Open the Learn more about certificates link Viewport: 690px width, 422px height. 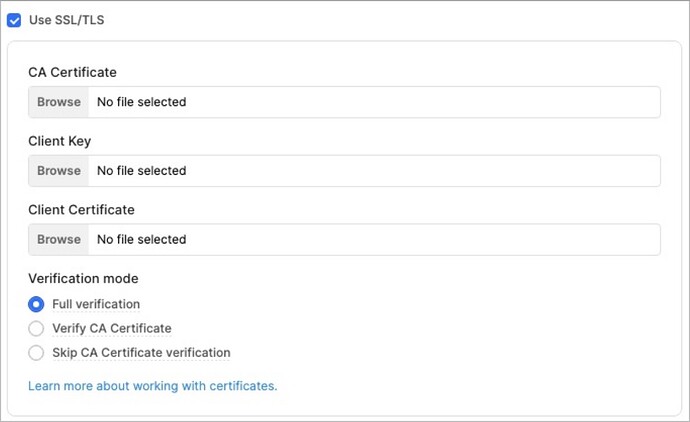pyautogui.click(x=152, y=386)
